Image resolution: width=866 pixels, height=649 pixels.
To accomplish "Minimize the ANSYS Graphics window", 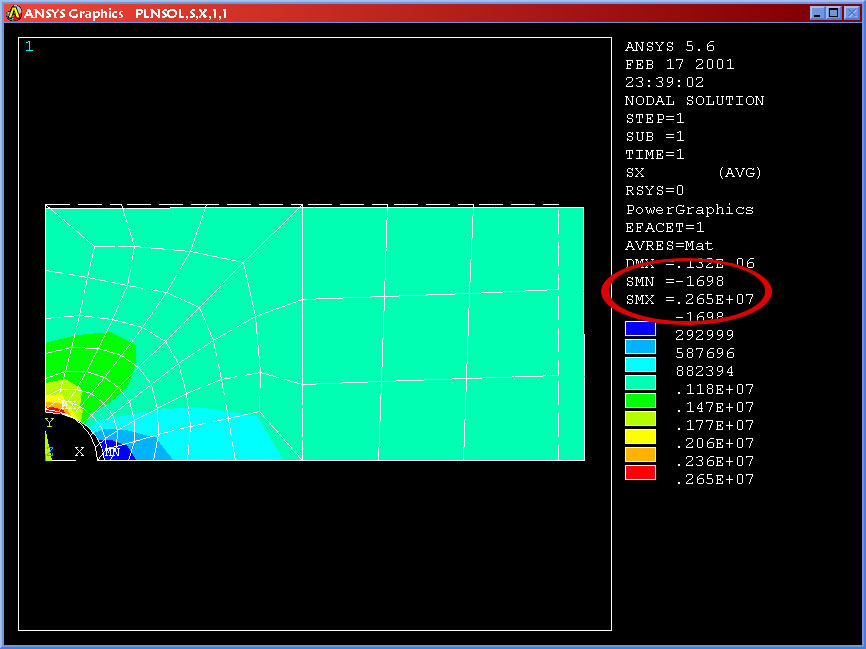I will 817,13.
